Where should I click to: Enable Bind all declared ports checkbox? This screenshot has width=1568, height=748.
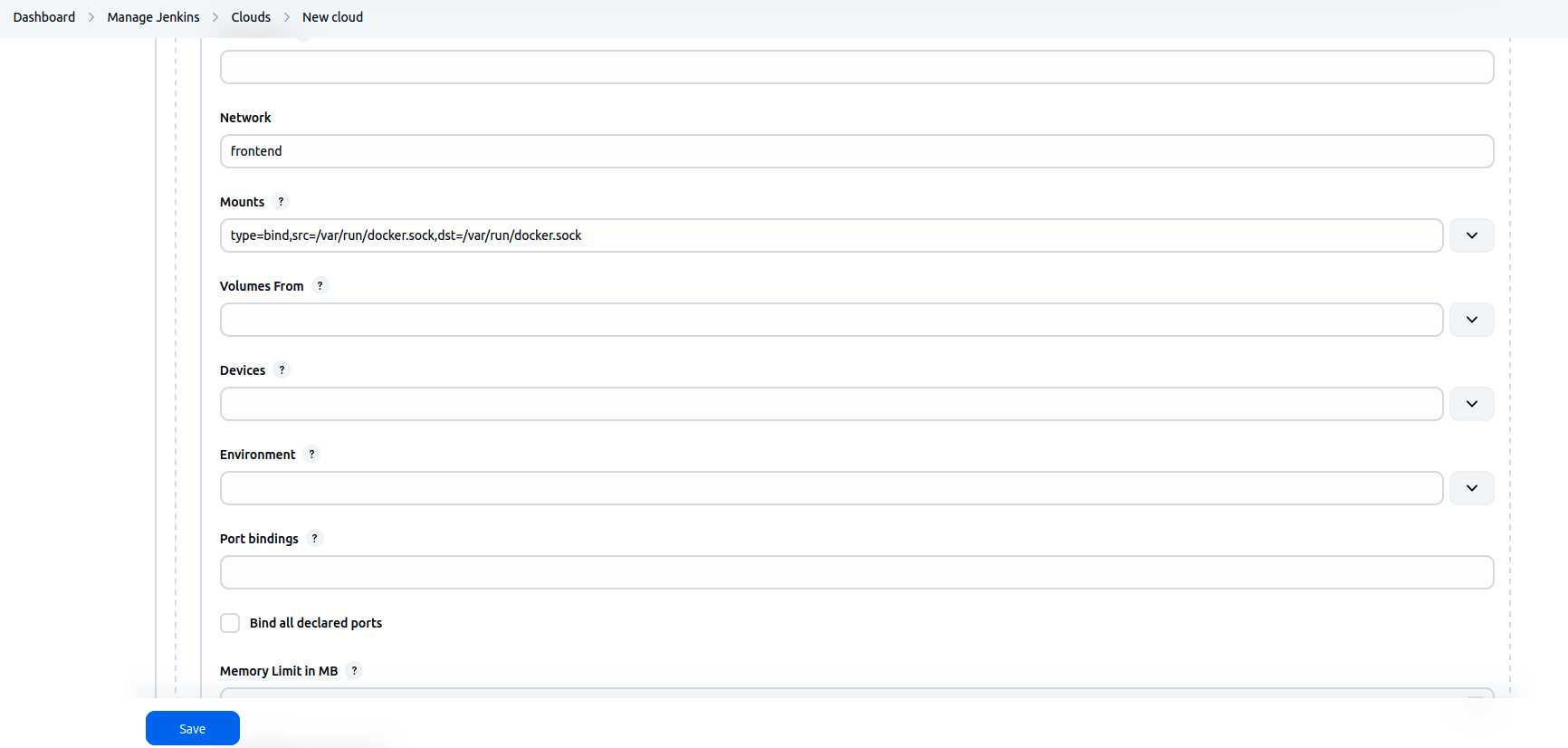230,623
